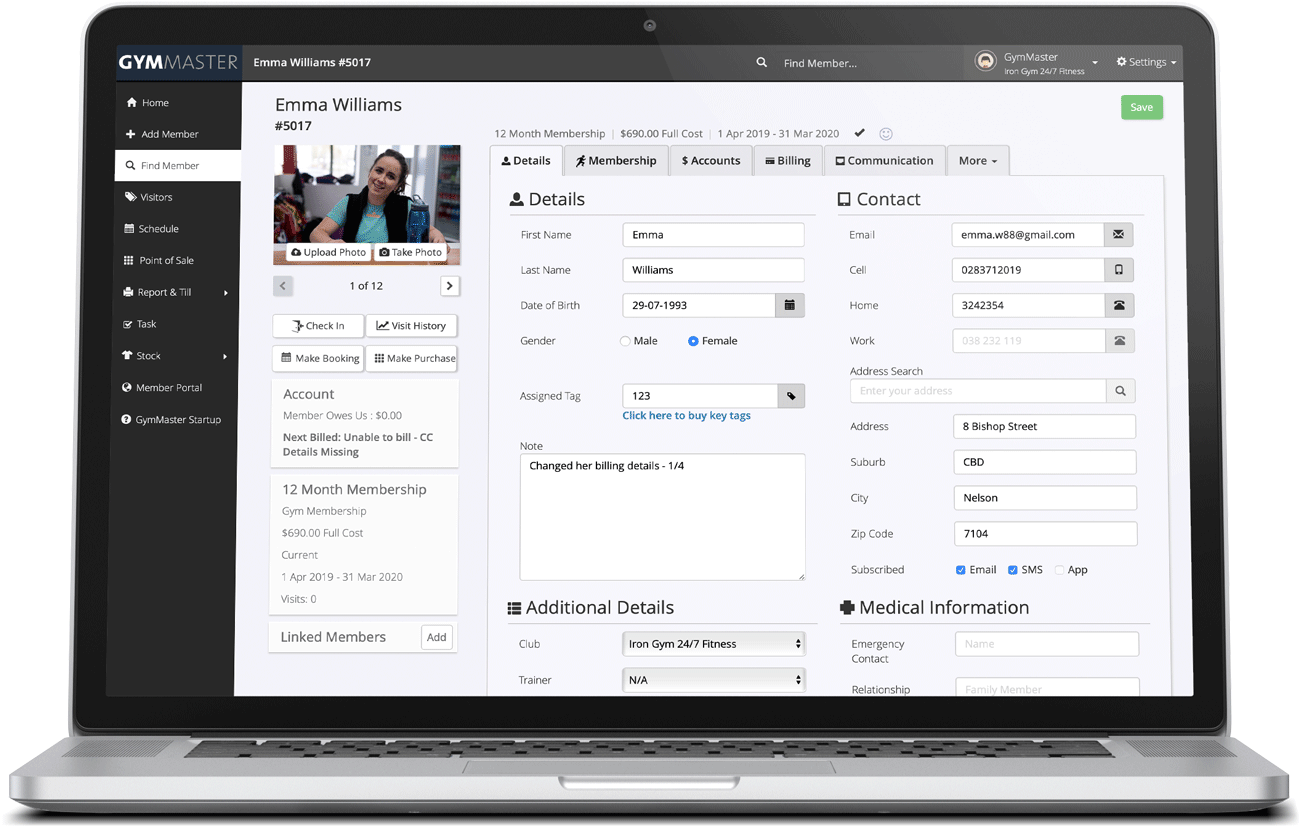Click the GymMaster logo
This screenshot has width=1300, height=826.
[x=178, y=62]
